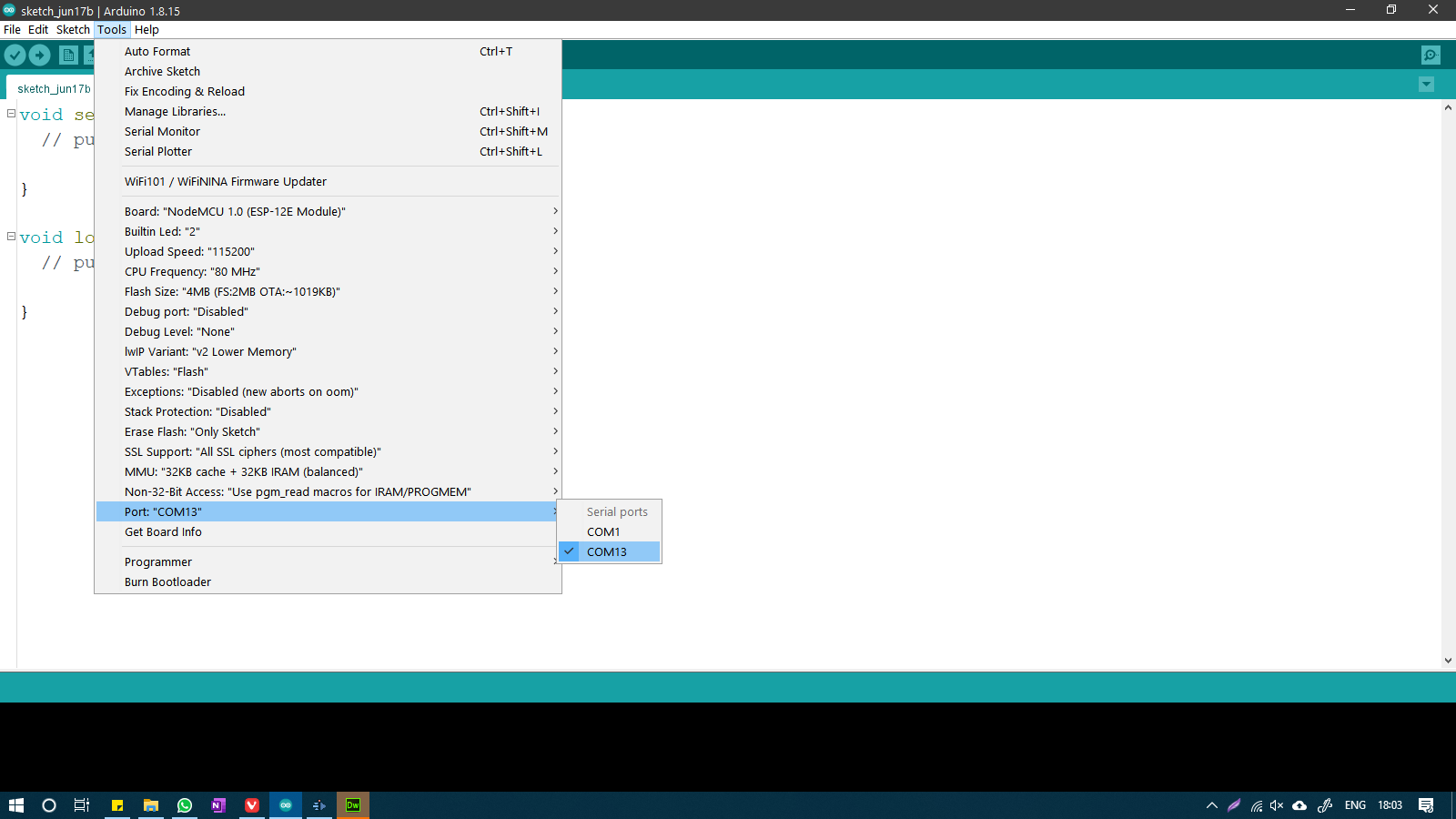Open Manage Libraries... entry
1456x819 pixels.
click(x=329, y=112)
